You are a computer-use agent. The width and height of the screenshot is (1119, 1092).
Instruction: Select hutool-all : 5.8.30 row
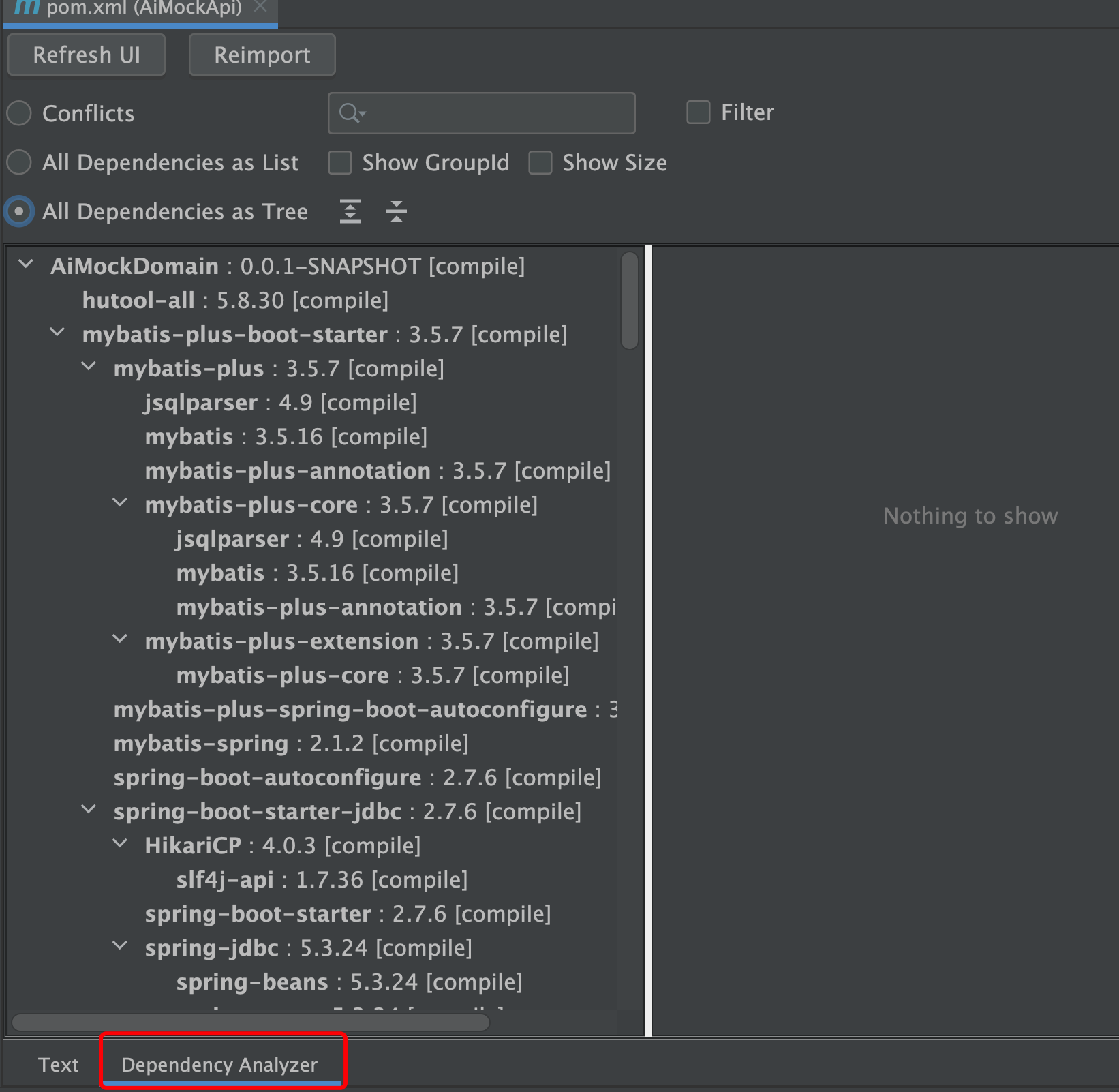click(x=235, y=301)
